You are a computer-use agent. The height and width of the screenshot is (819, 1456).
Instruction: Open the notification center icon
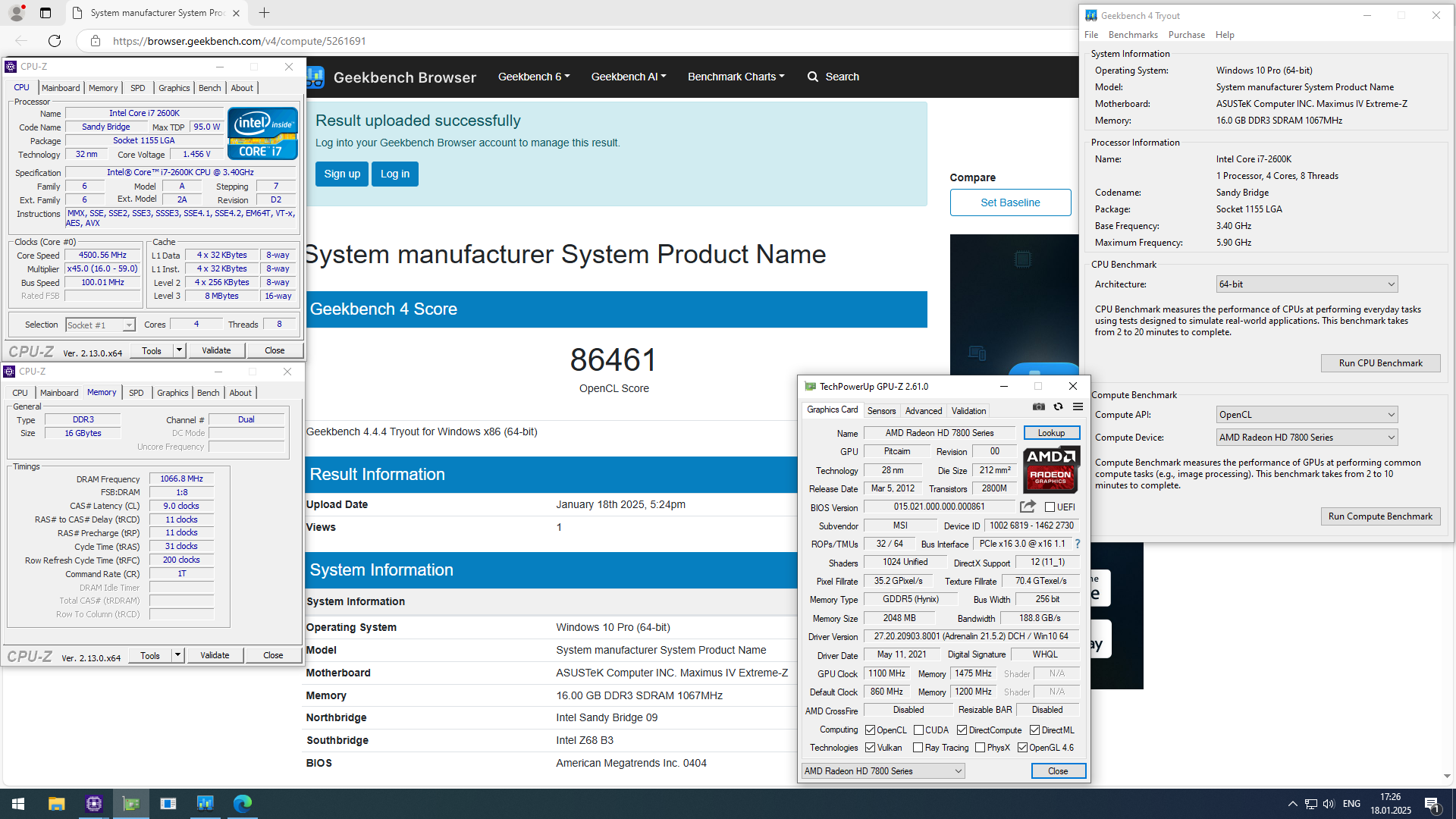[x=1432, y=804]
